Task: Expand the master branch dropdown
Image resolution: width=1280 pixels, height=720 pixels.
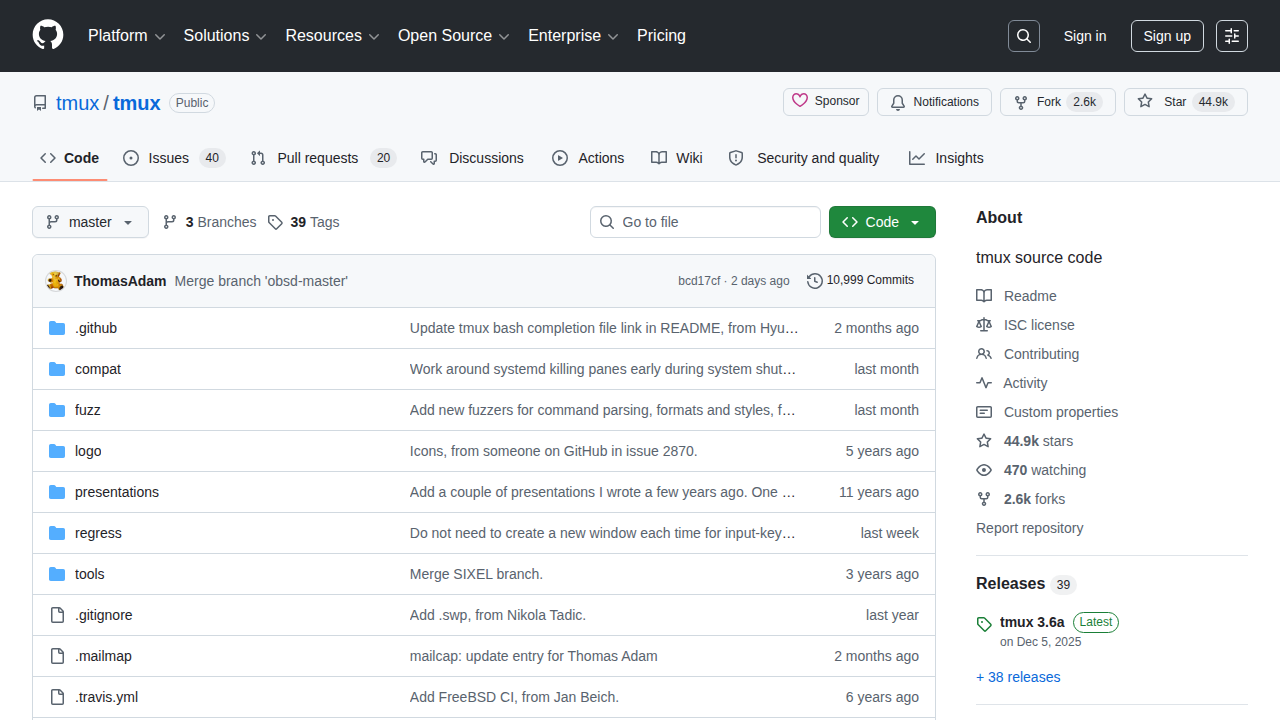Action: [90, 222]
